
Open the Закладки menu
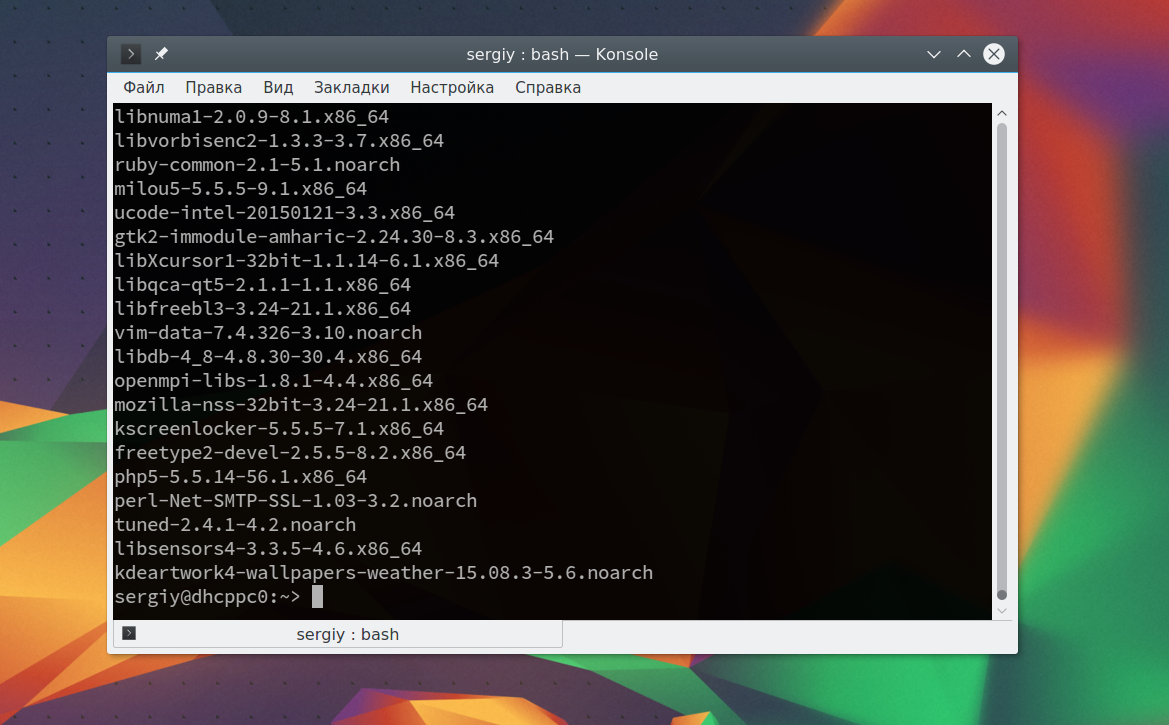click(x=351, y=87)
